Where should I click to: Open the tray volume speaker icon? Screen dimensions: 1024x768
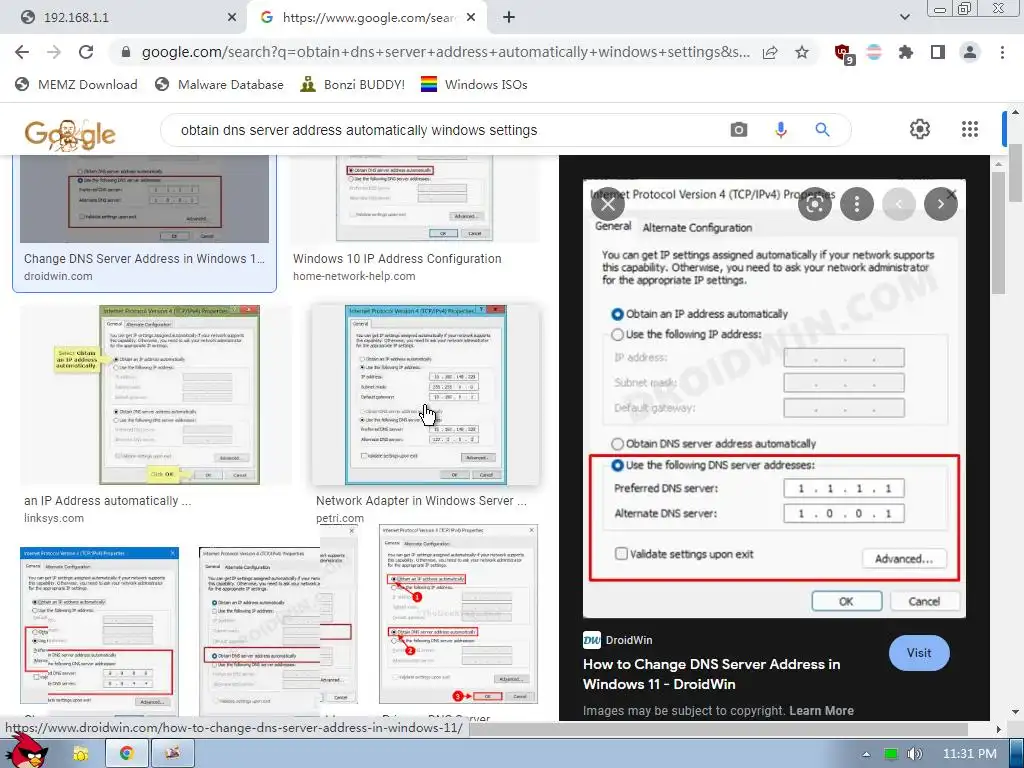pos(915,754)
